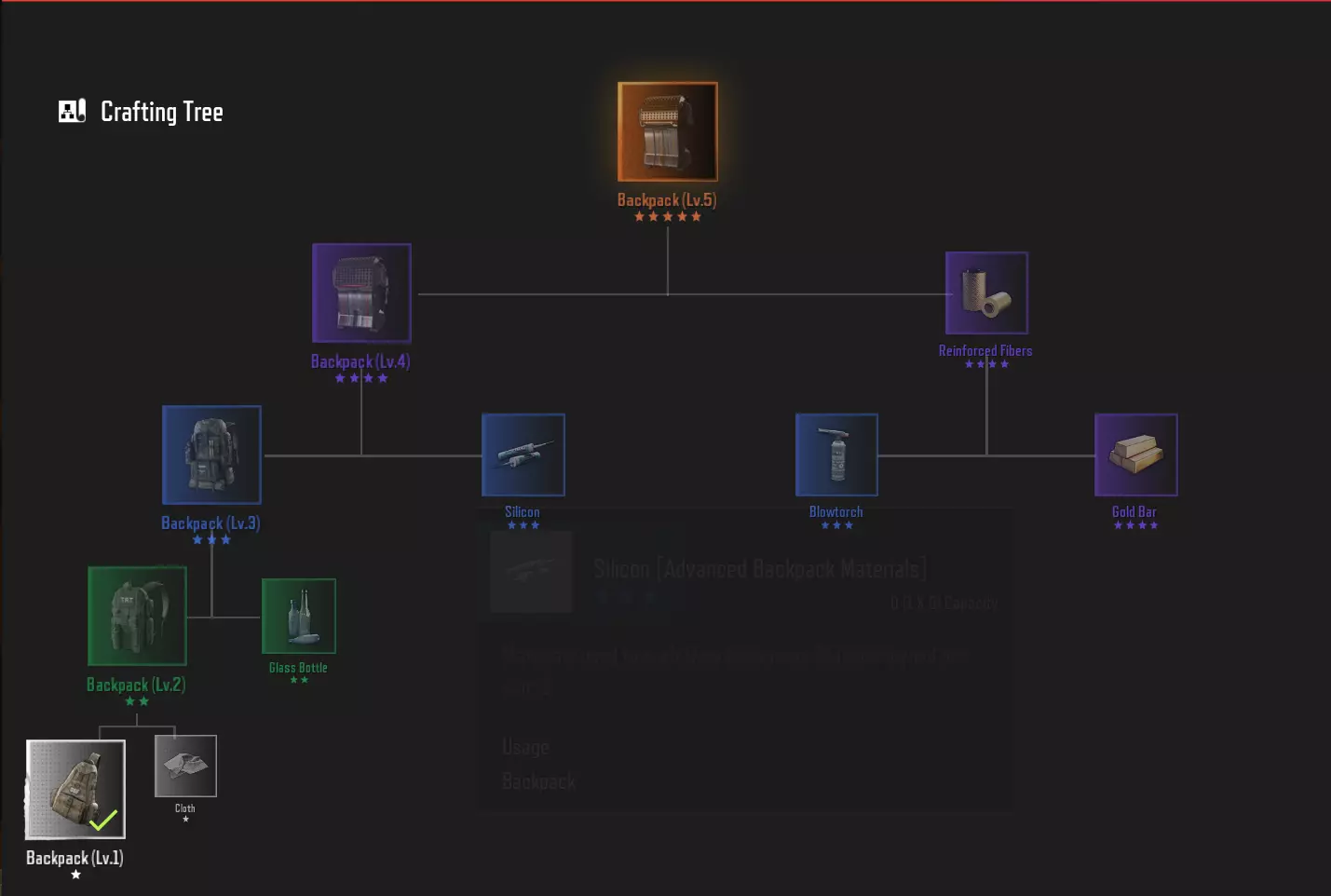
Task: Click the Gold Bar material icon
Action: tap(1136, 455)
